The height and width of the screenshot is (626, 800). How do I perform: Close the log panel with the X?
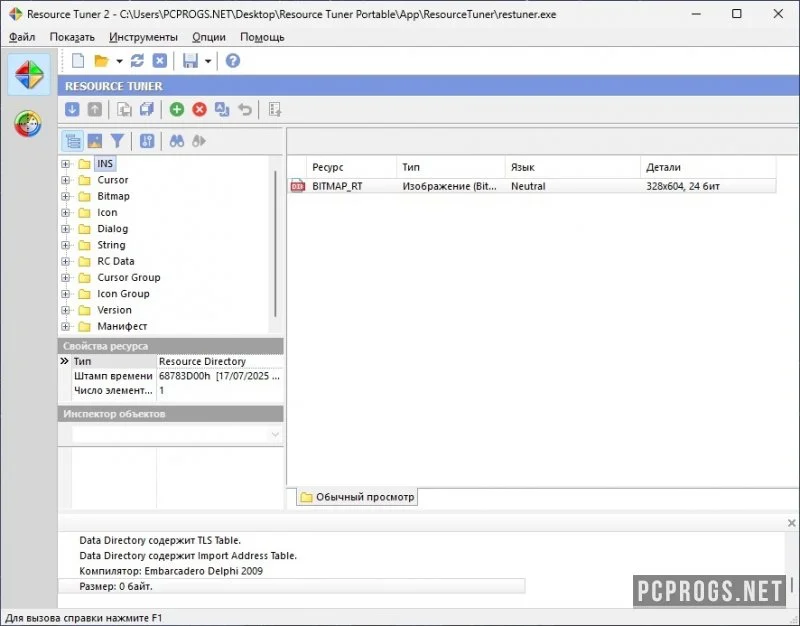[x=791, y=523]
